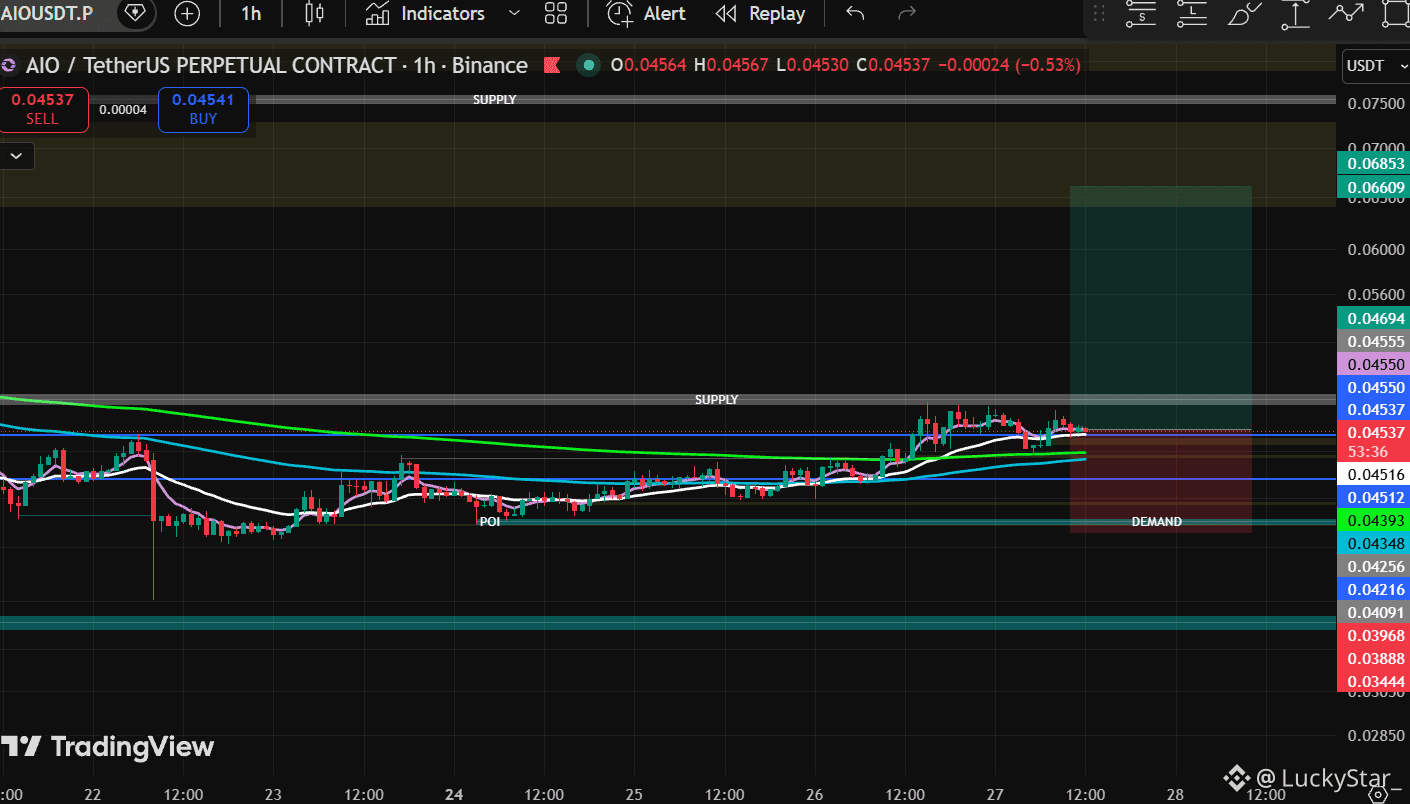
Task: Select the rectangle drawing tool
Action: (1395, 14)
